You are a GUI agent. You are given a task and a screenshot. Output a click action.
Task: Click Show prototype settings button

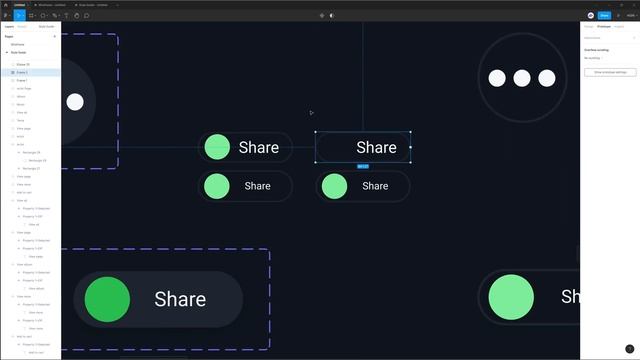(610, 72)
